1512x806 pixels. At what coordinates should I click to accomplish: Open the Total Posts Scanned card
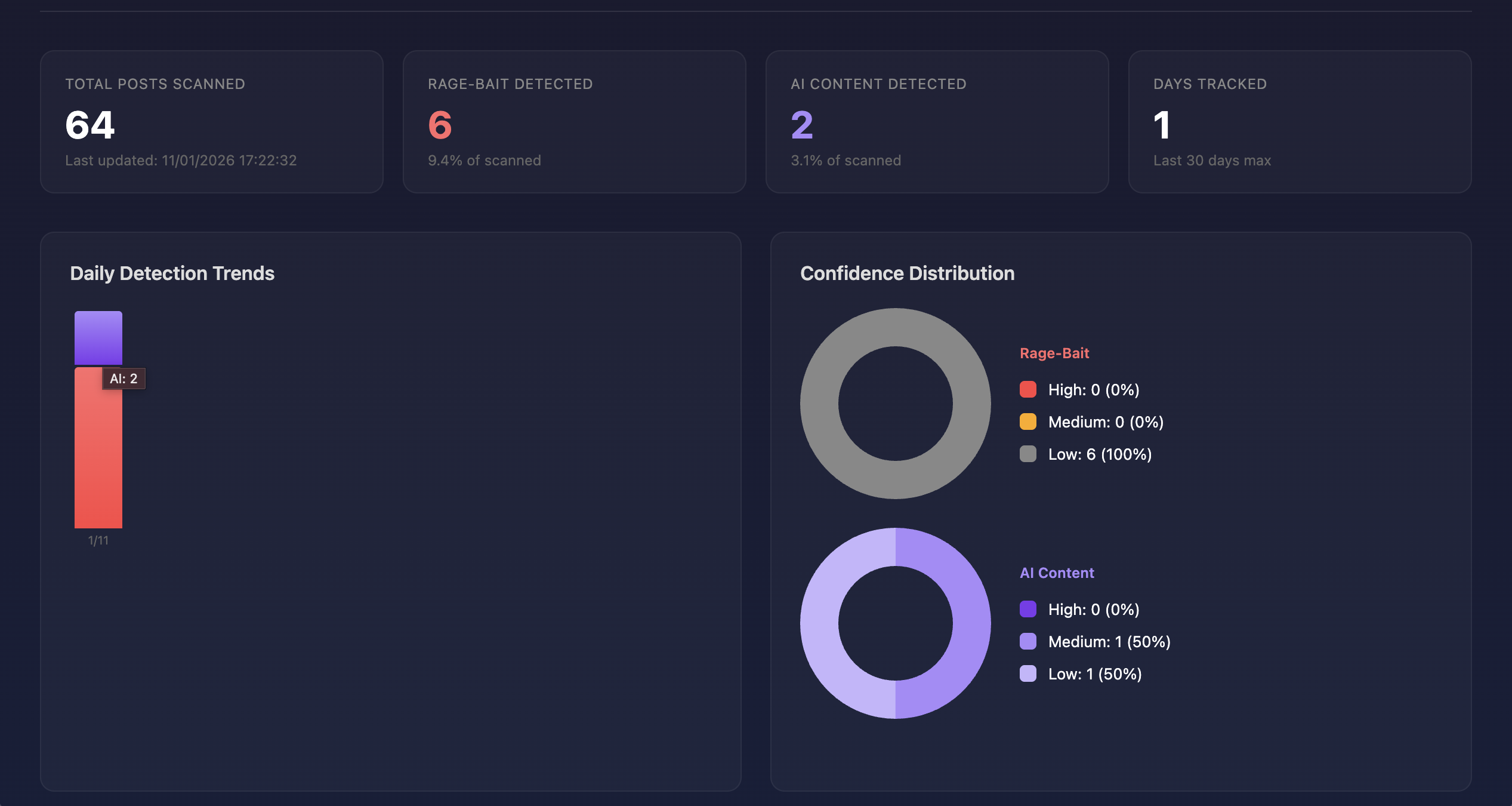point(211,122)
